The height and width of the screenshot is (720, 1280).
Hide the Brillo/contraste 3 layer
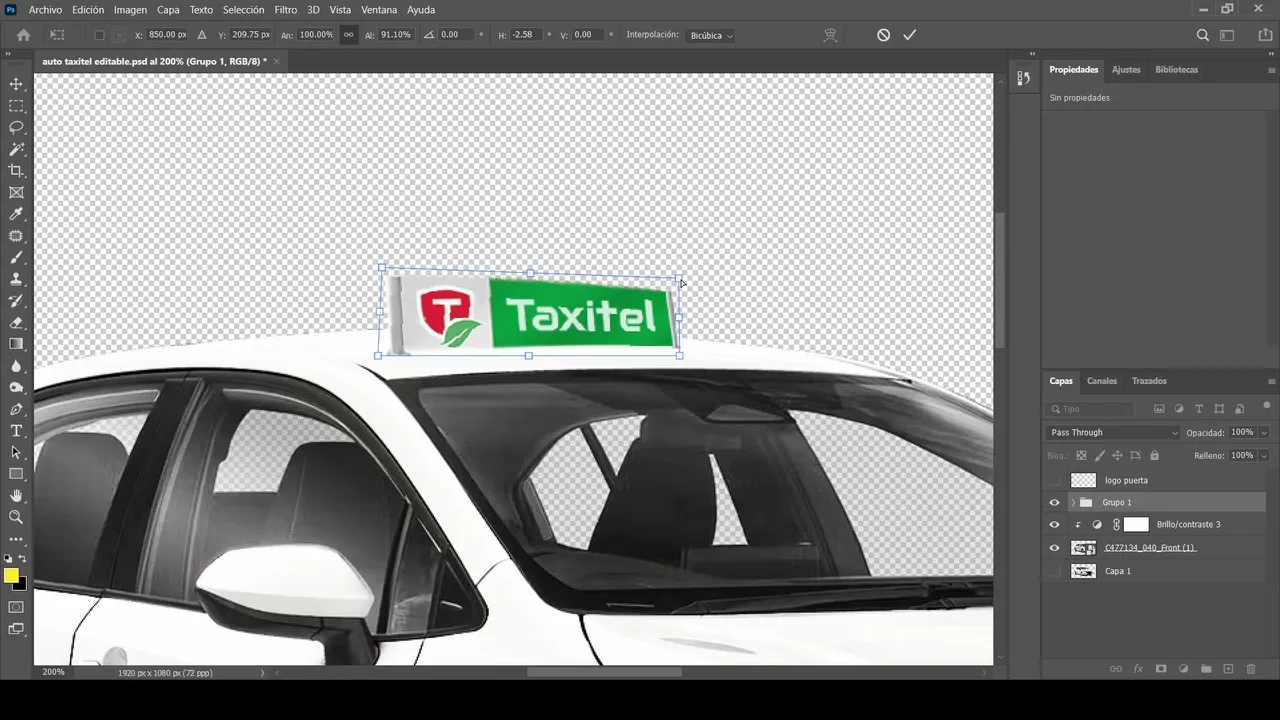click(x=1054, y=524)
